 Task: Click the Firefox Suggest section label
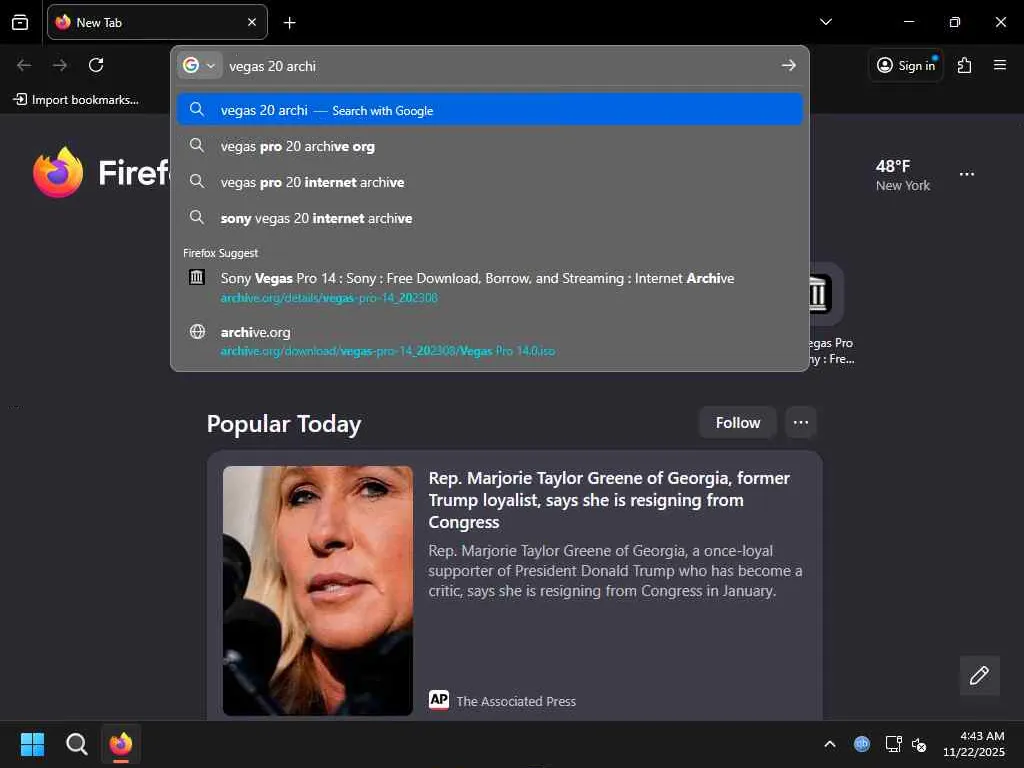(x=220, y=253)
